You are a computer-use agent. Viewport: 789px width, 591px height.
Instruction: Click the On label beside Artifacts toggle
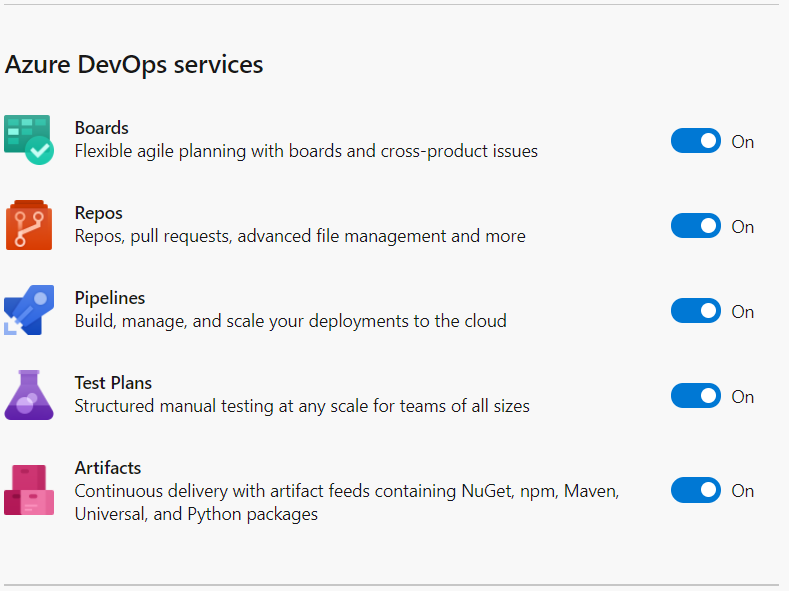[x=743, y=491]
